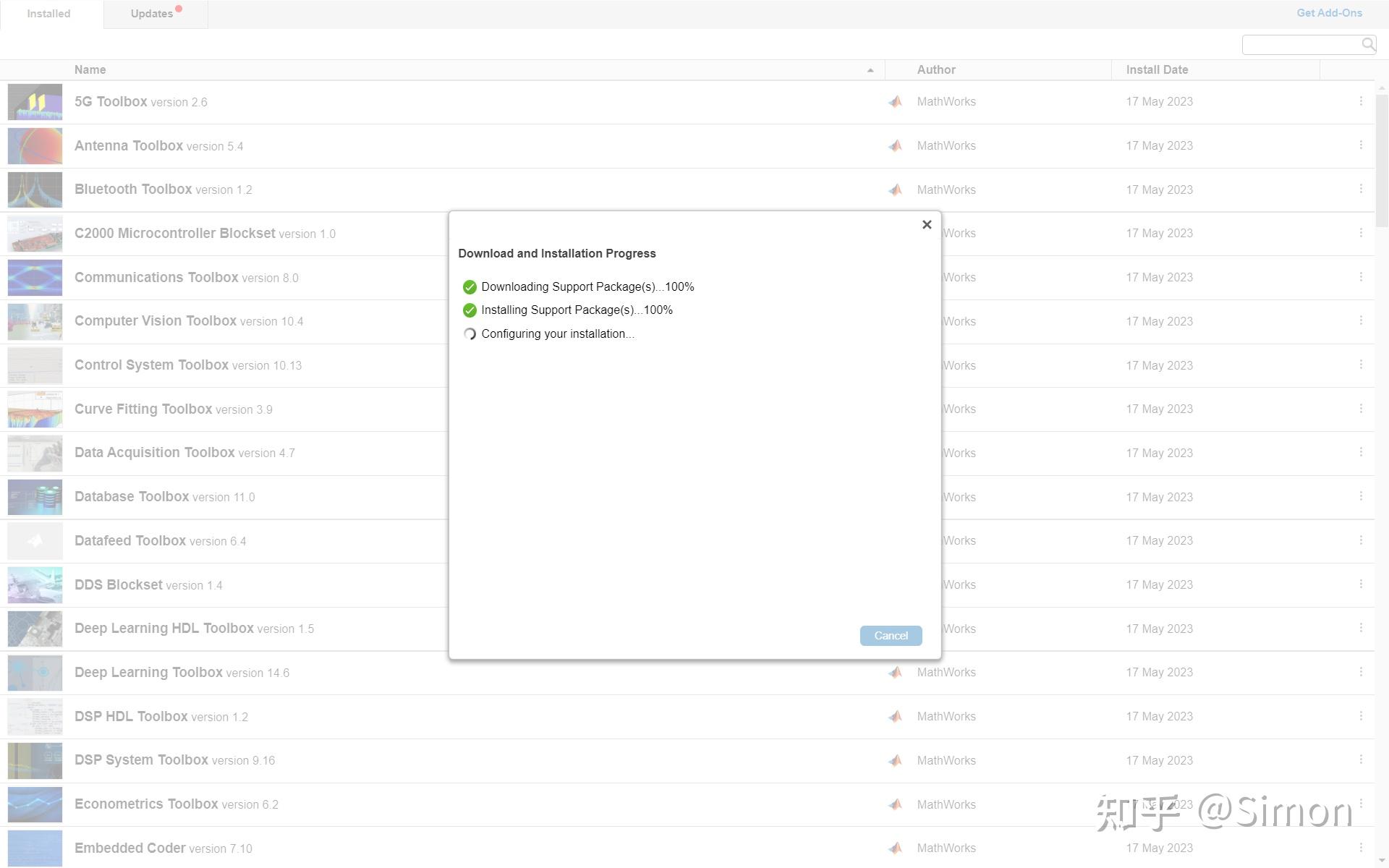
Task: Click in the add-ons search field
Action: (x=1300, y=45)
